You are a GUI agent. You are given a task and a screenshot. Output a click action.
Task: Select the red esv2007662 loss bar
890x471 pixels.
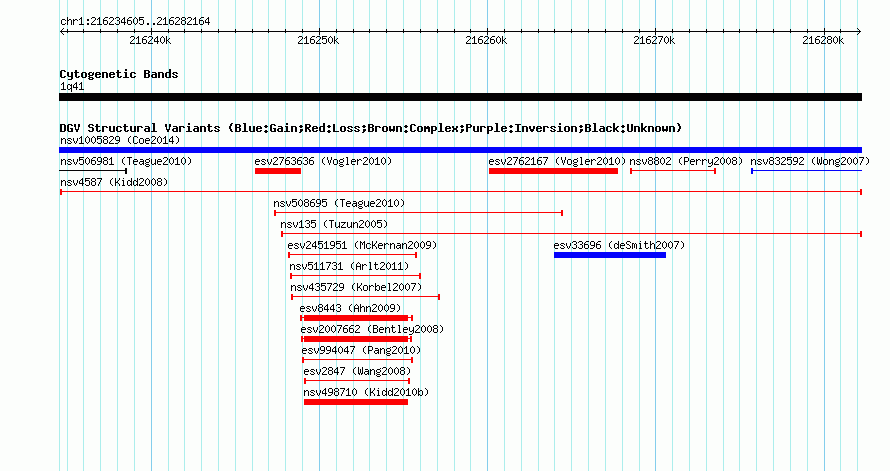point(356,339)
